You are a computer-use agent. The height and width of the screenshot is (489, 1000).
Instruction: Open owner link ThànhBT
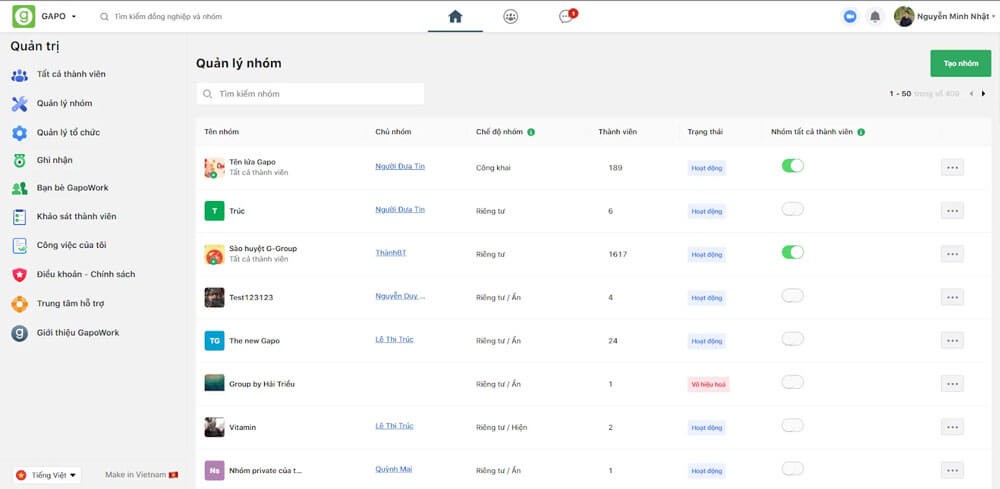click(x=390, y=253)
